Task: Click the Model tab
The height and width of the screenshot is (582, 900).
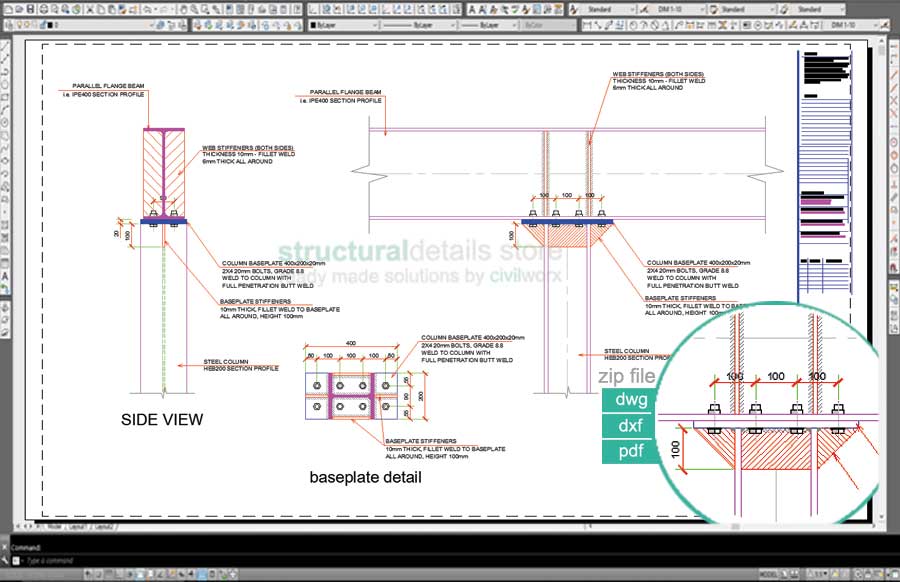Action: point(55,526)
